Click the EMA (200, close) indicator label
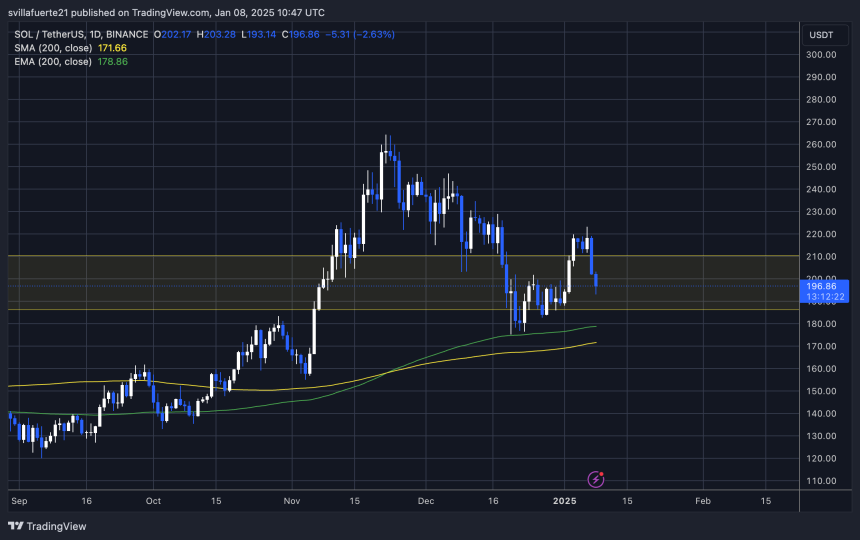 point(56,62)
